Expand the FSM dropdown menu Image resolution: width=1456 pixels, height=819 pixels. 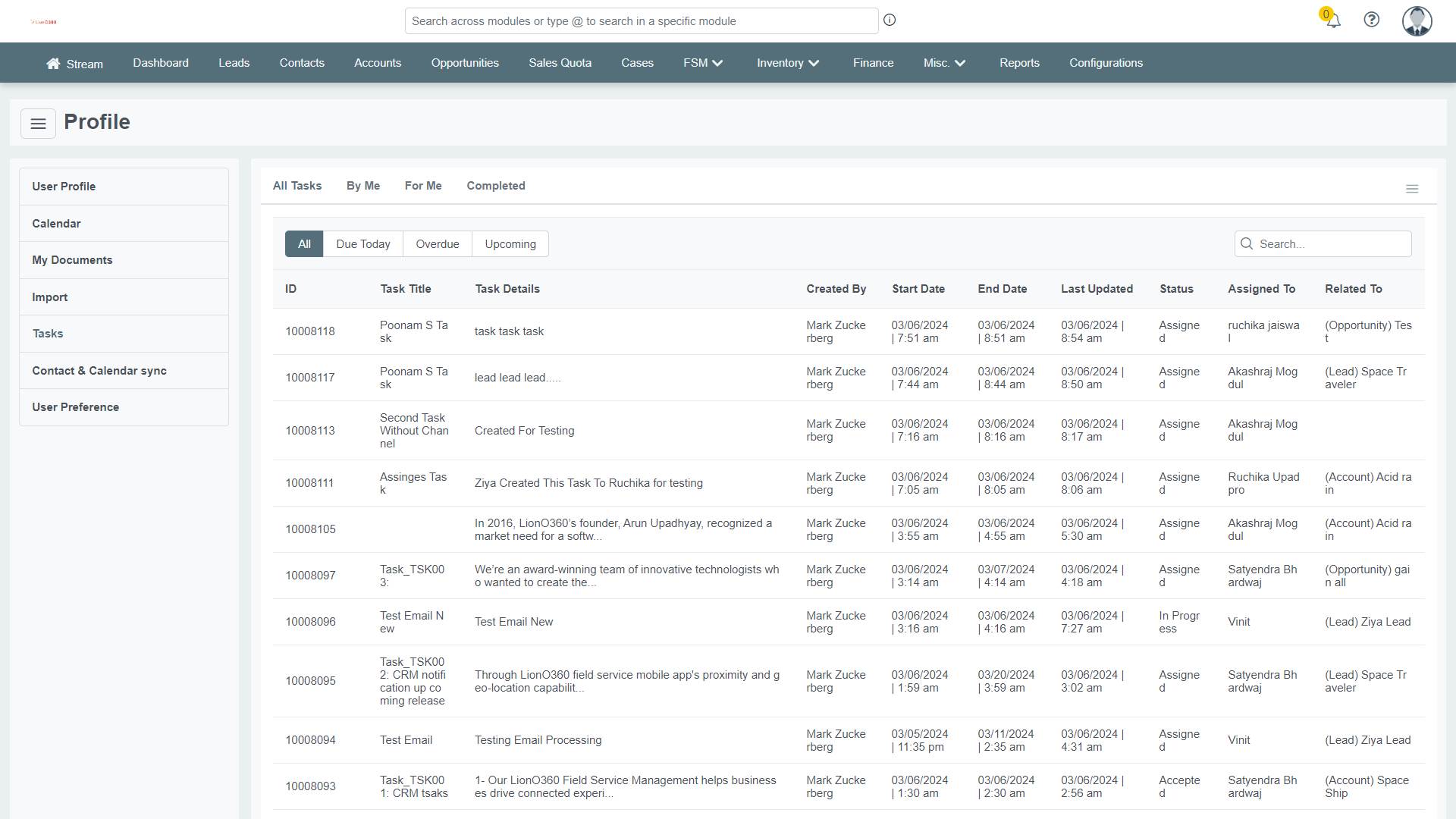pos(703,63)
